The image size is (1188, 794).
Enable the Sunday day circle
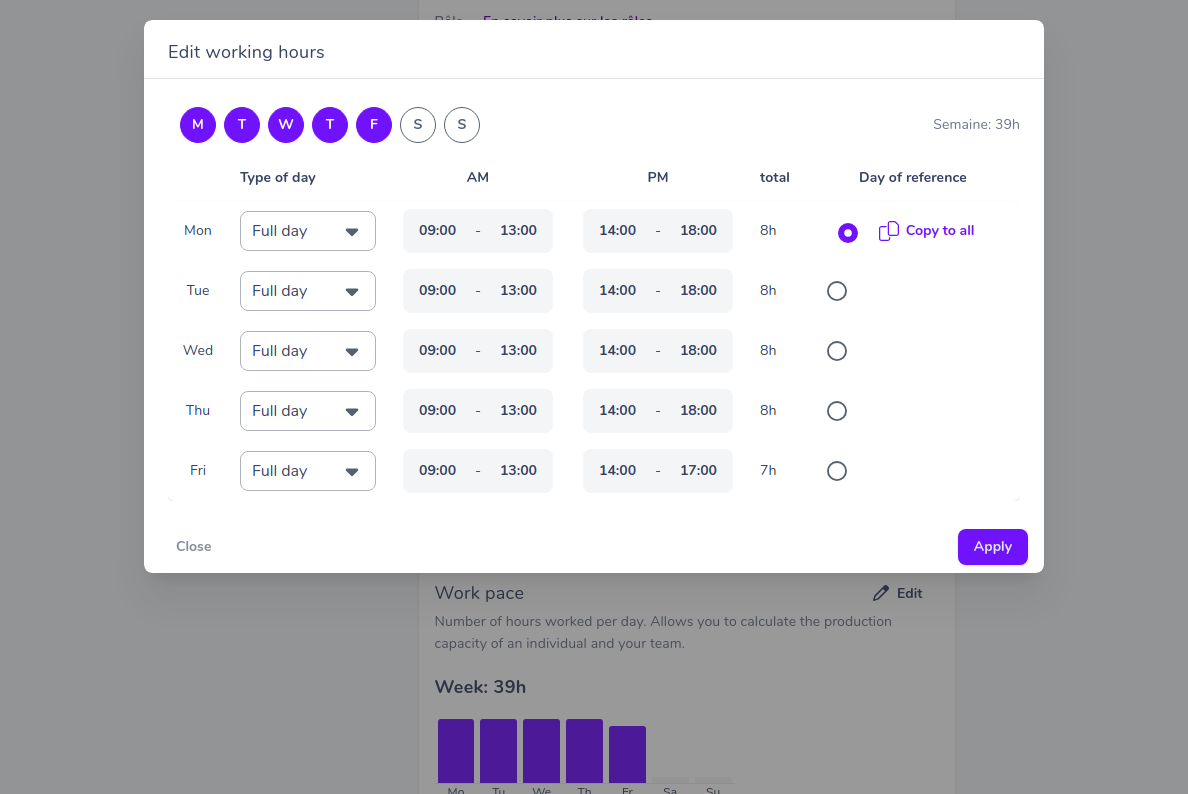coord(461,125)
